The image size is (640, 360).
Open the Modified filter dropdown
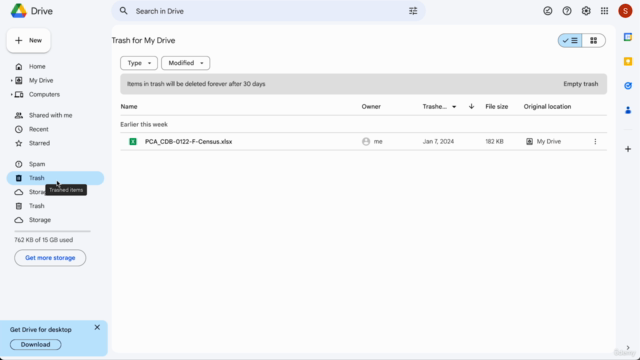pyautogui.click(x=185, y=63)
